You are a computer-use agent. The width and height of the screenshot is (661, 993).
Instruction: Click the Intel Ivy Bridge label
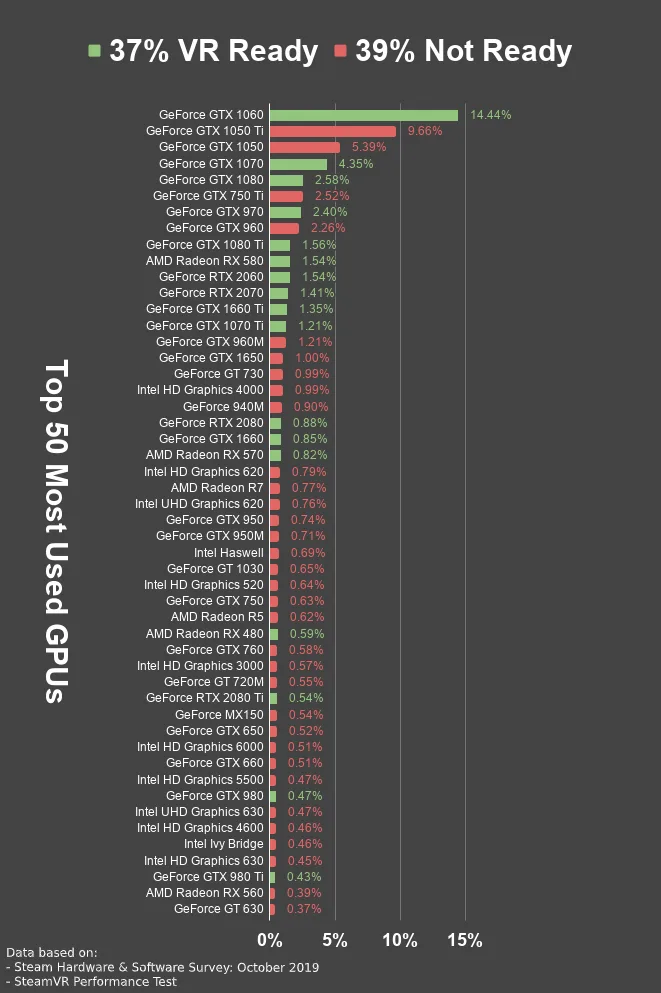tap(223, 844)
